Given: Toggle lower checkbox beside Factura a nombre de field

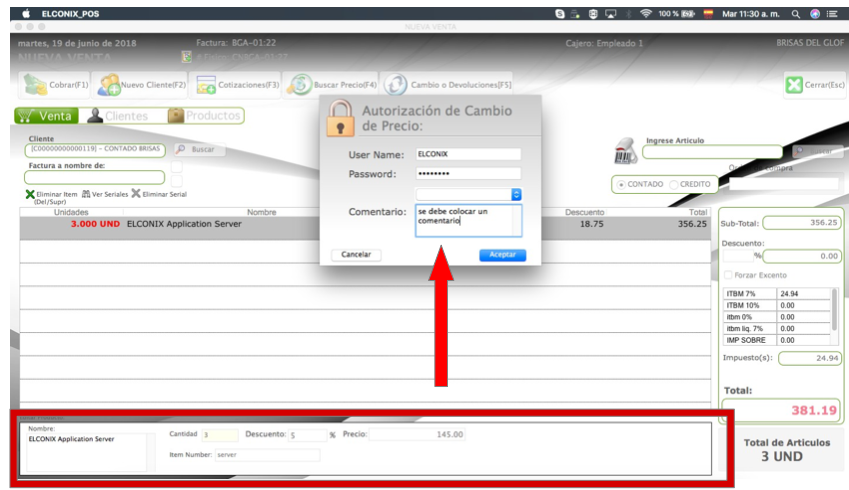Looking at the screenshot, I should [177, 180].
